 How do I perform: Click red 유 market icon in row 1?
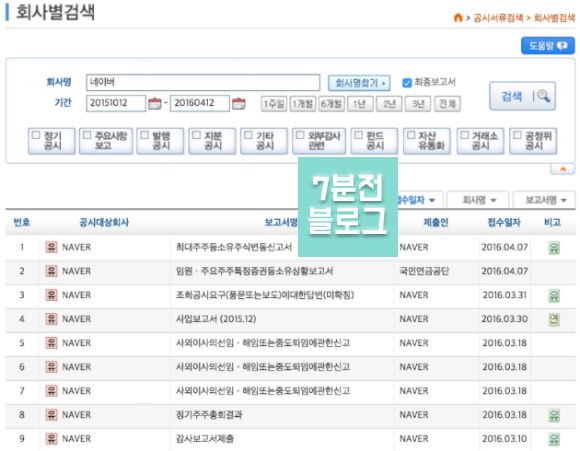pyautogui.click(x=51, y=247)
